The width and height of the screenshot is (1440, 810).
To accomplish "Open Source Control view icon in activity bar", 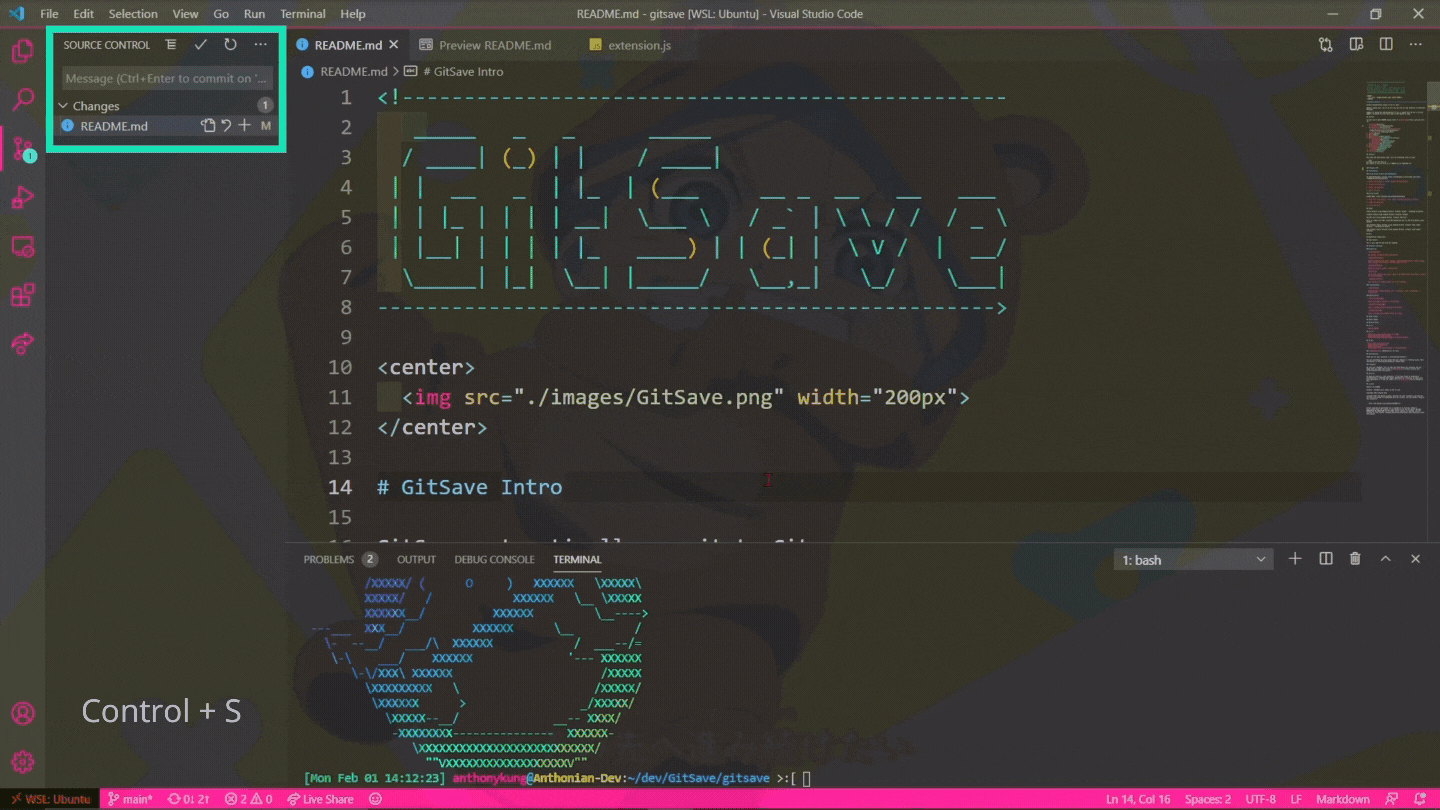I will coord(22,148).
